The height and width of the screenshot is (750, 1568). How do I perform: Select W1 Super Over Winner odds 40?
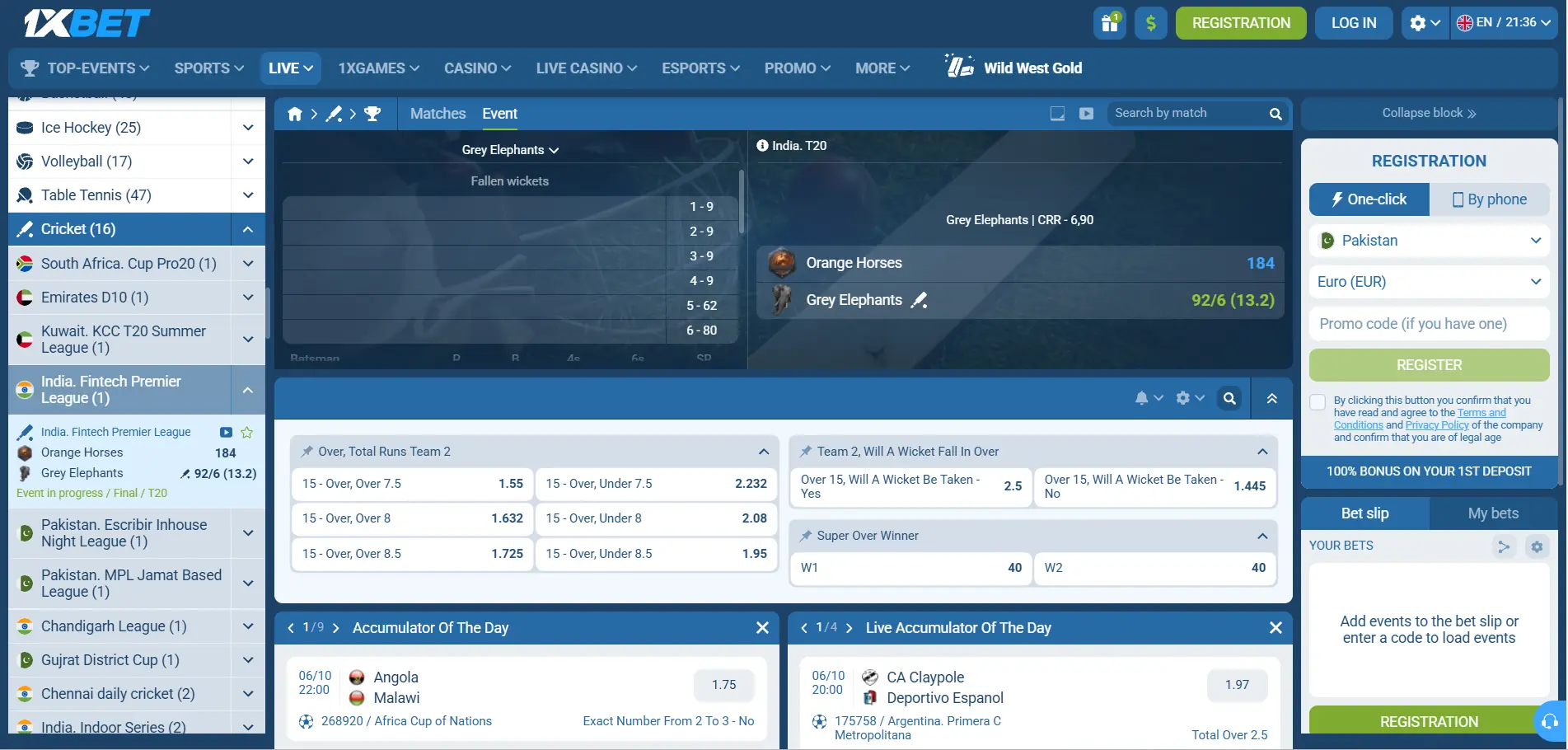pyautogui.click(x=911, y=568)
